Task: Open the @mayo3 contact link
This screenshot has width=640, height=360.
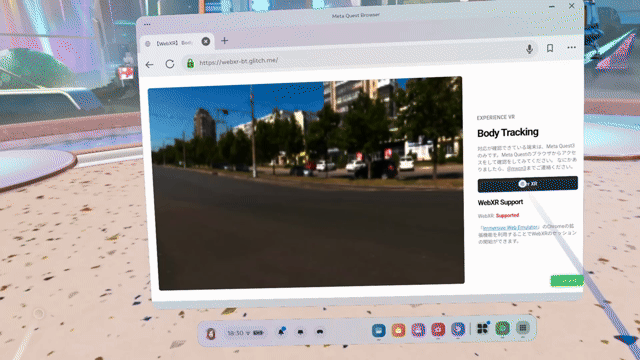Action: [x=516, y=168]
